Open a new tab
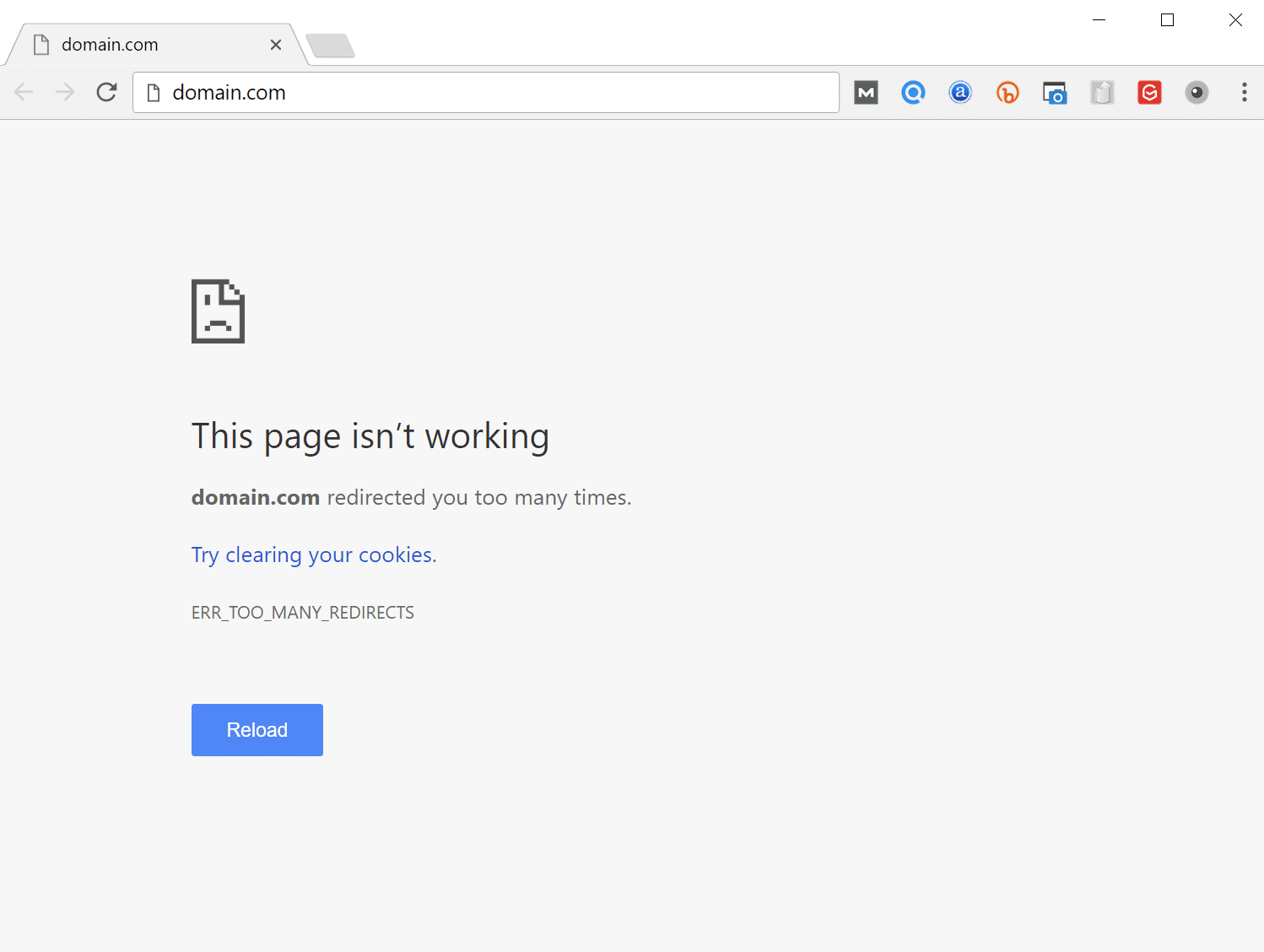Viewport: 1264px width, 952px height. click(330, 46)
